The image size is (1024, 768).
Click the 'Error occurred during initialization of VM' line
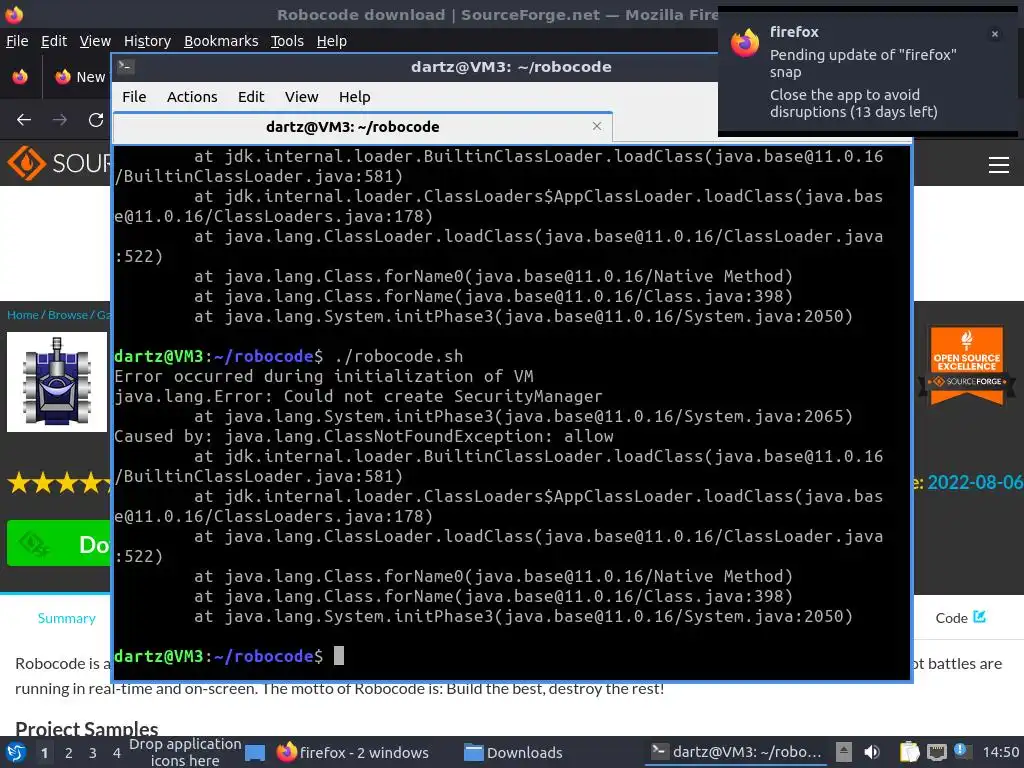point(324,376)
